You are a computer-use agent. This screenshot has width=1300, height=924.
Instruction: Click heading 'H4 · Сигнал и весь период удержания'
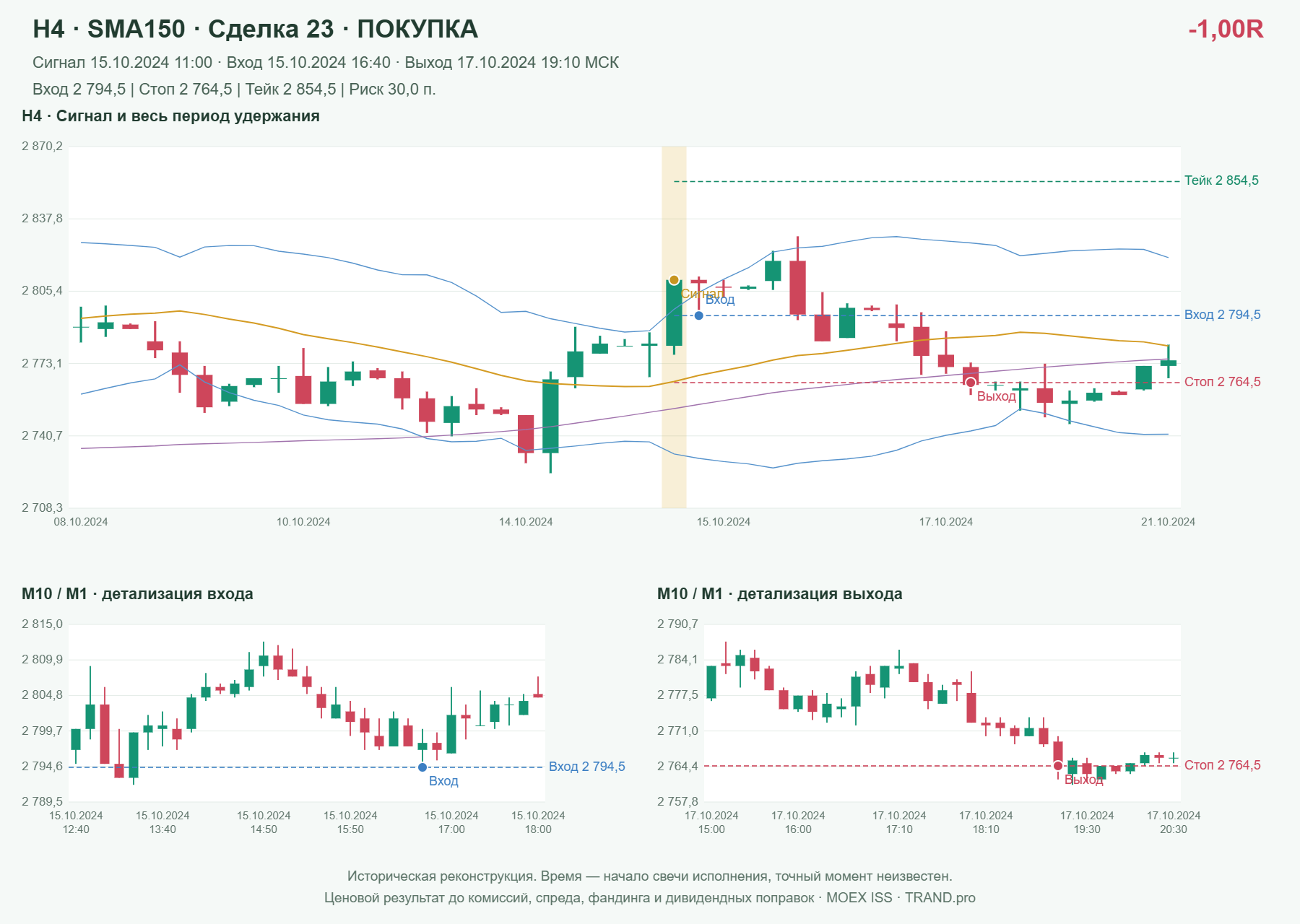170,116
